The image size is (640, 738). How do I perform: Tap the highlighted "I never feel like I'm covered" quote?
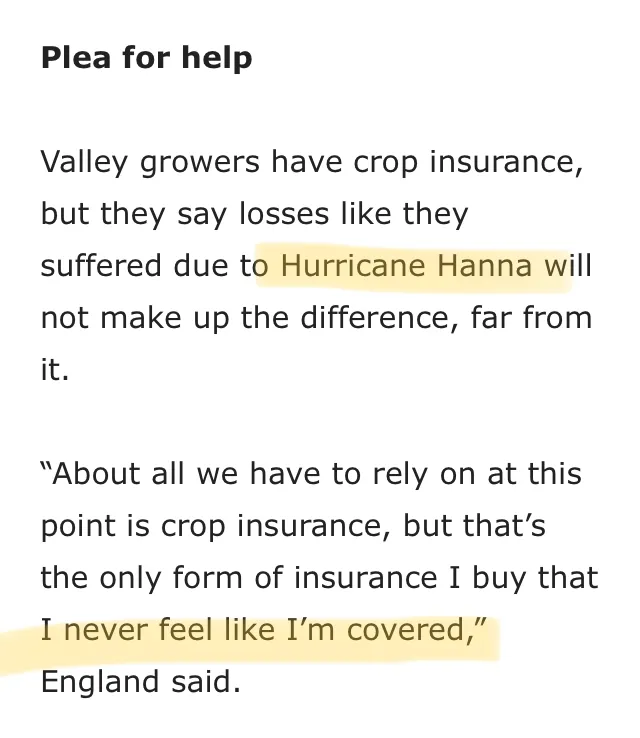(x=258, y=629)
